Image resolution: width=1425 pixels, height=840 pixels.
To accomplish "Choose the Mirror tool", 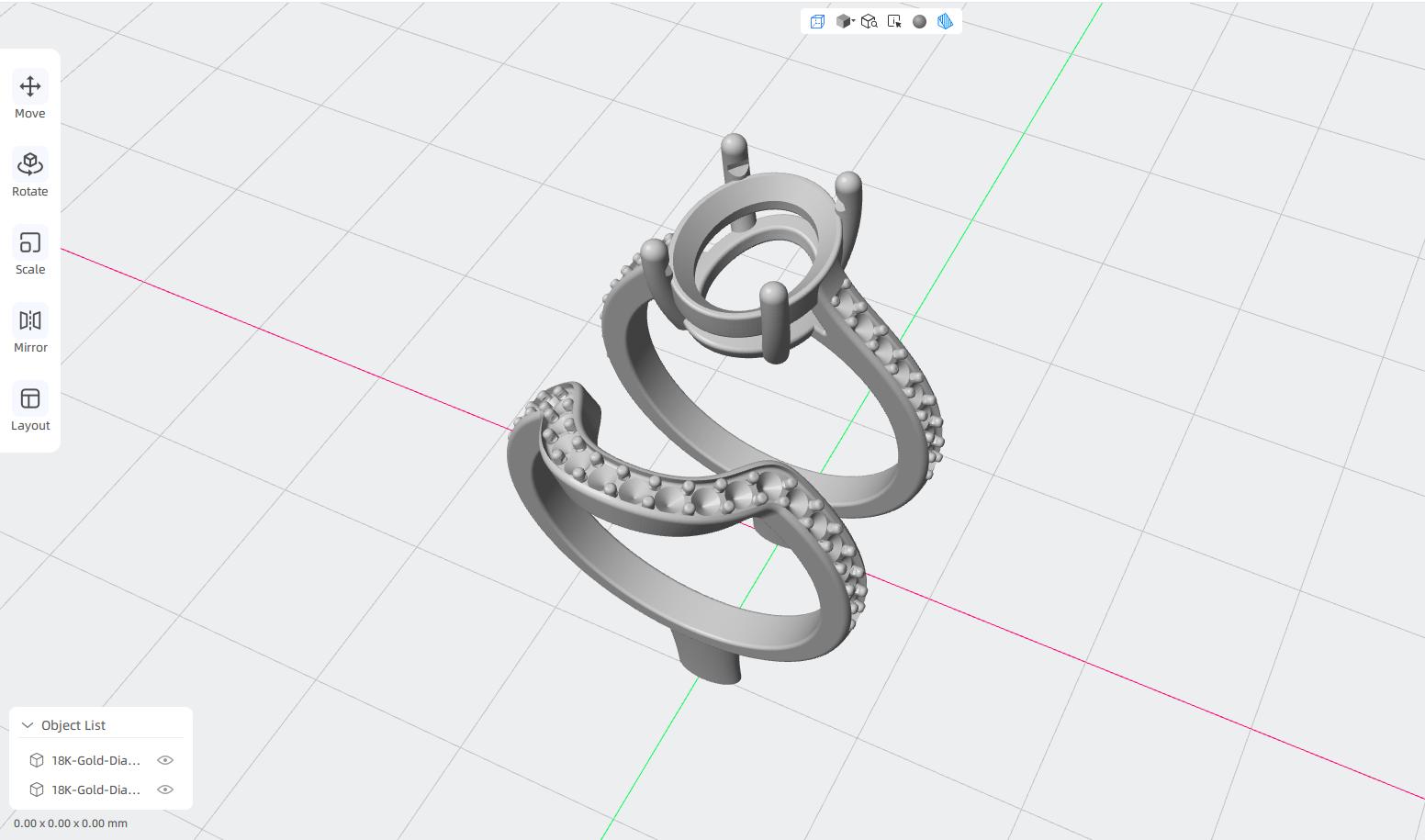I will [x=30, y=330].
